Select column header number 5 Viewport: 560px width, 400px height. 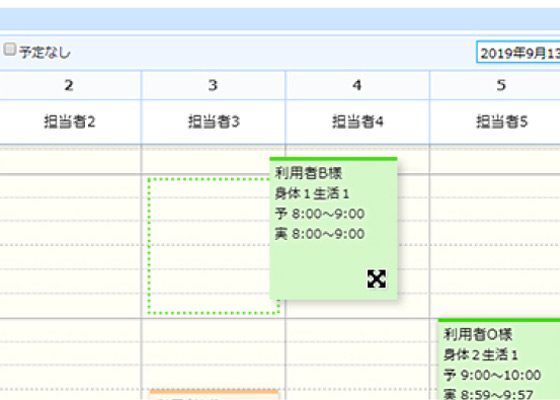coord(501,85)
